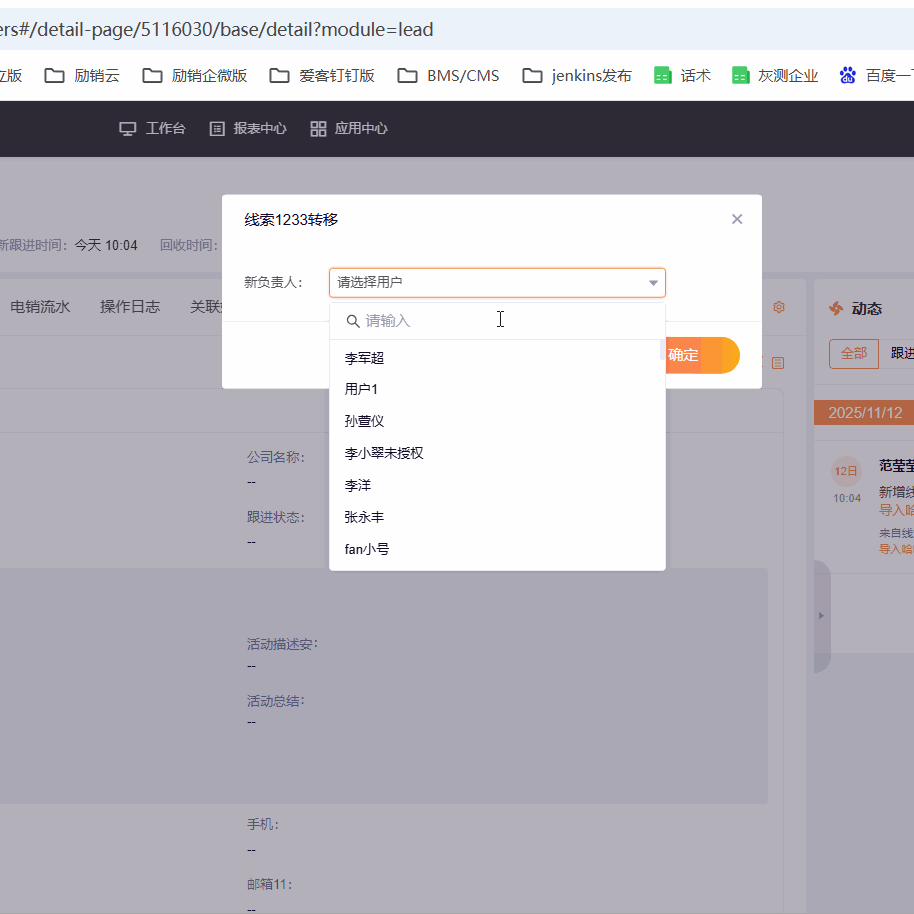This screenshot has width=914, height=914.
Task: Open the 应用中心 grid icon
Action: click(318, 128)
